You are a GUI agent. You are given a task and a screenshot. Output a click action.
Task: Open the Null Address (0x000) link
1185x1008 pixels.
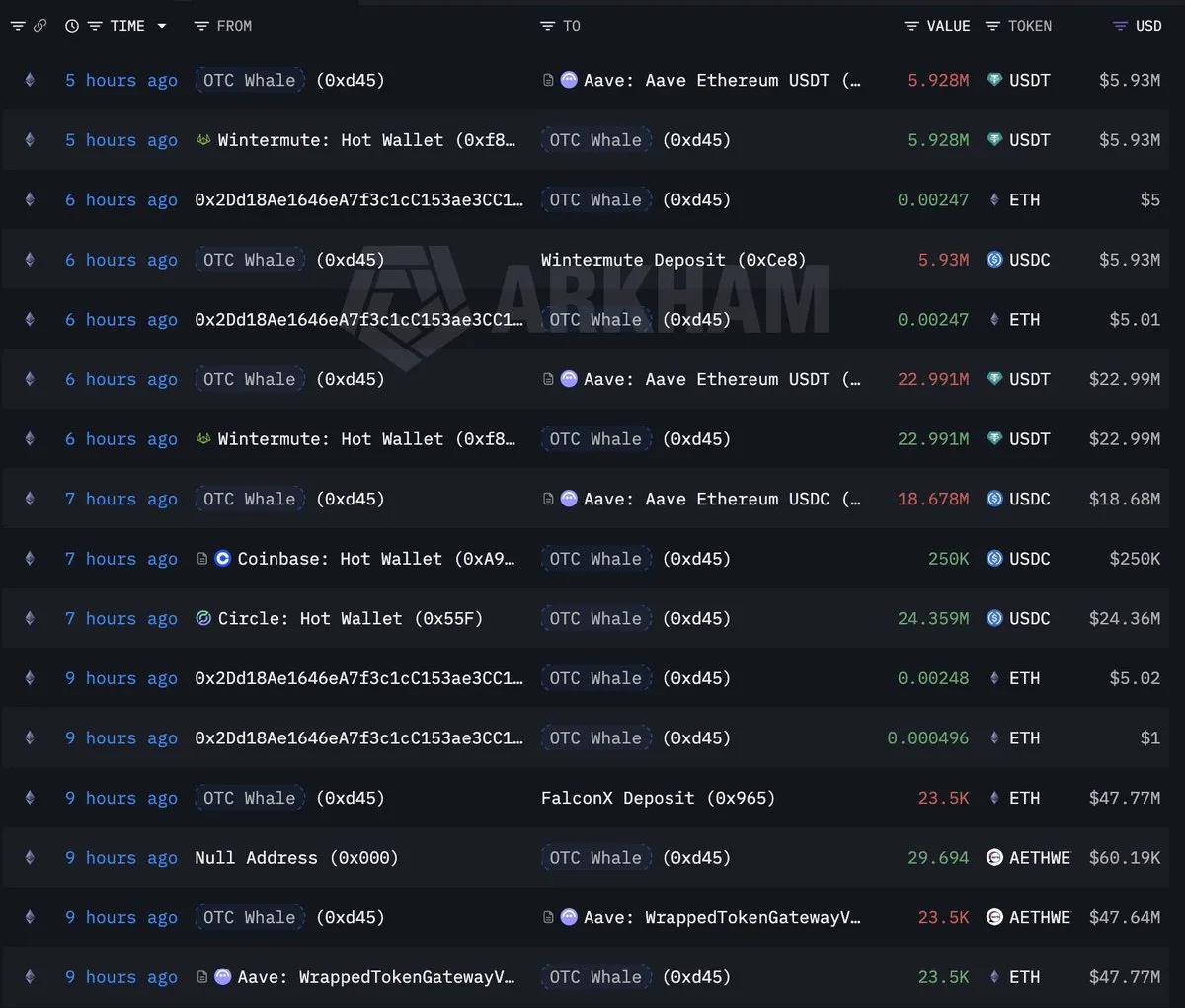click(296, 858)
